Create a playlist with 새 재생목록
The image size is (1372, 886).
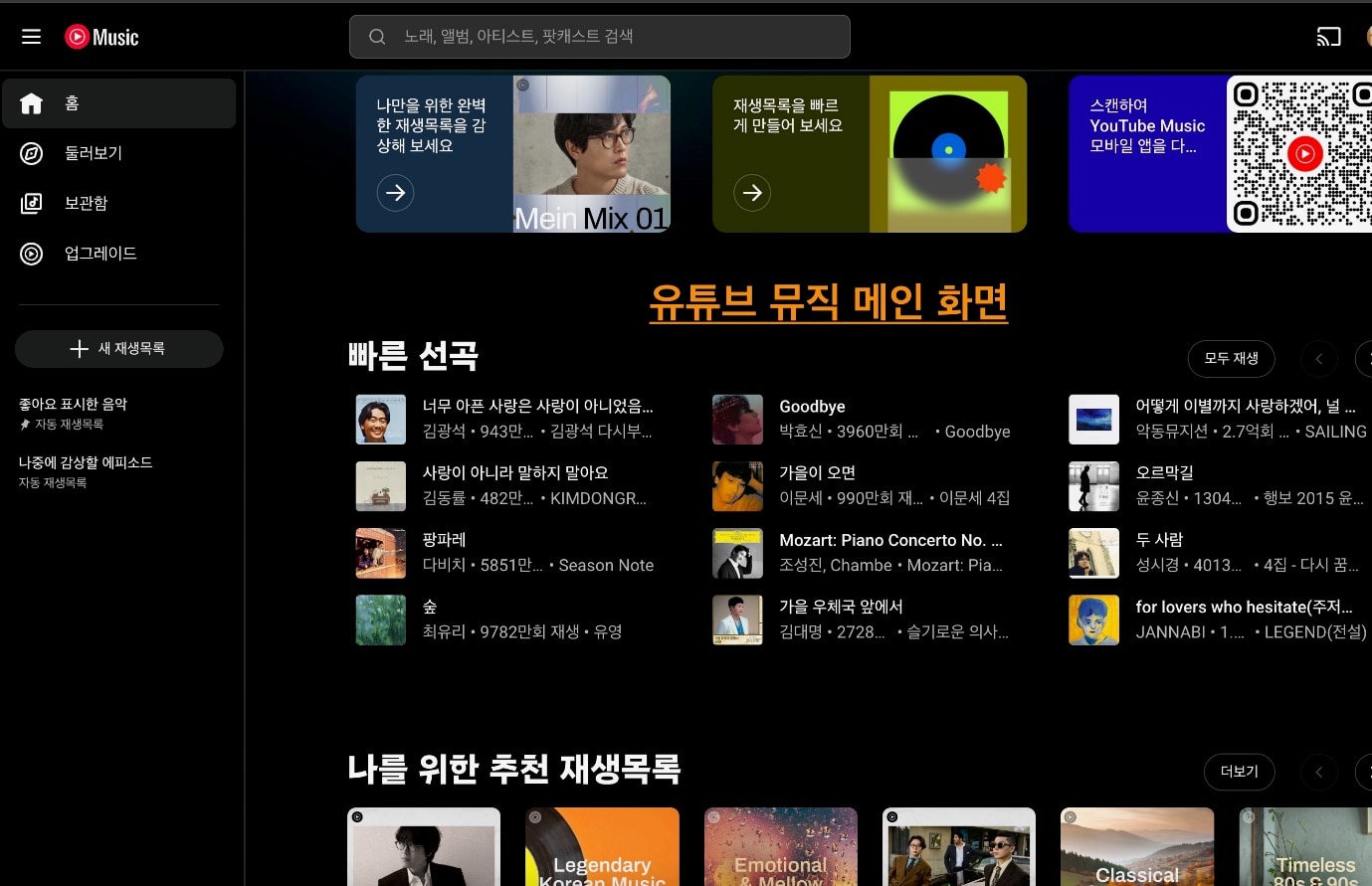coord(118,349)
